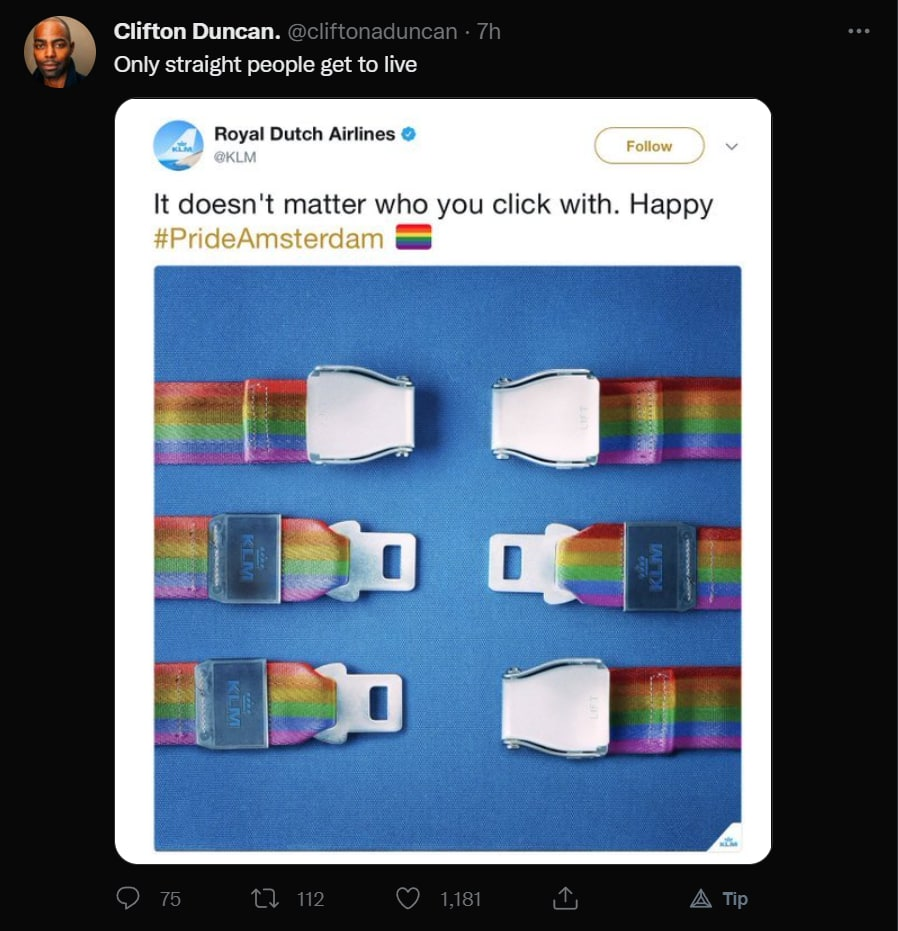Open the rainbow seatbelt image
898x931 pixels.
click(447, 558)
